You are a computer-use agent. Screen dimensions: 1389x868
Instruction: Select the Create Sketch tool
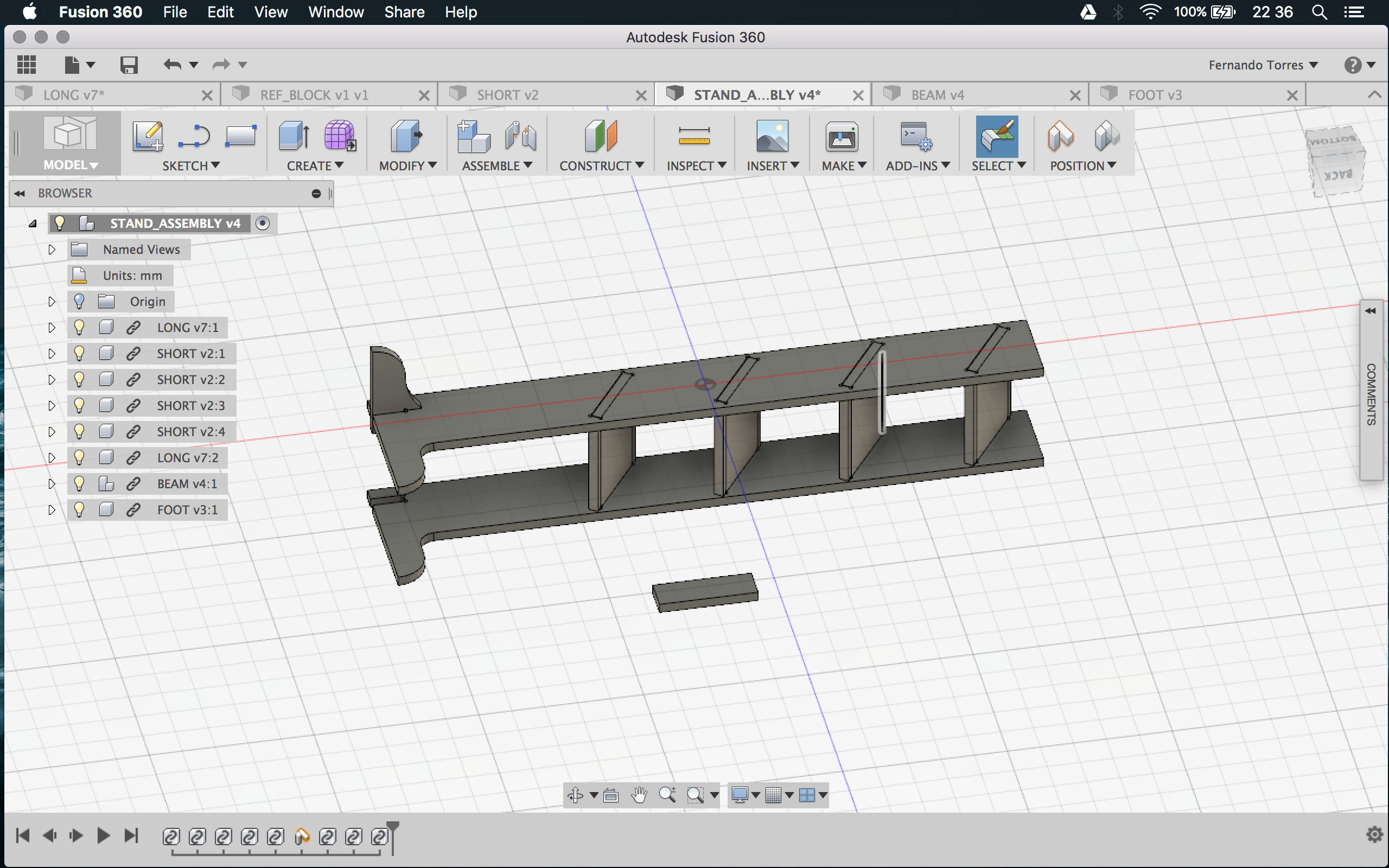[148, 136]
